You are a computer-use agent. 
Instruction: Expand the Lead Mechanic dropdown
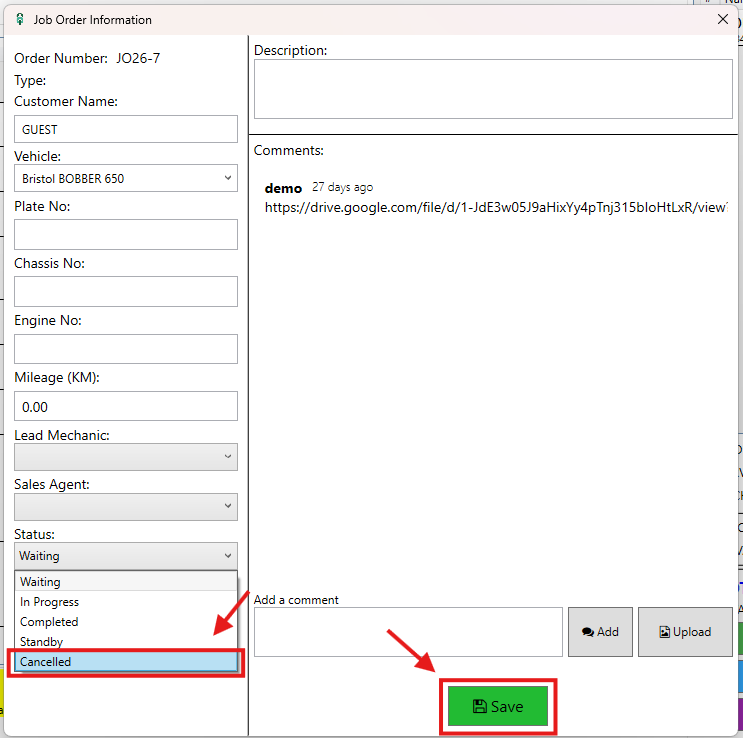(x=126, y=457)
